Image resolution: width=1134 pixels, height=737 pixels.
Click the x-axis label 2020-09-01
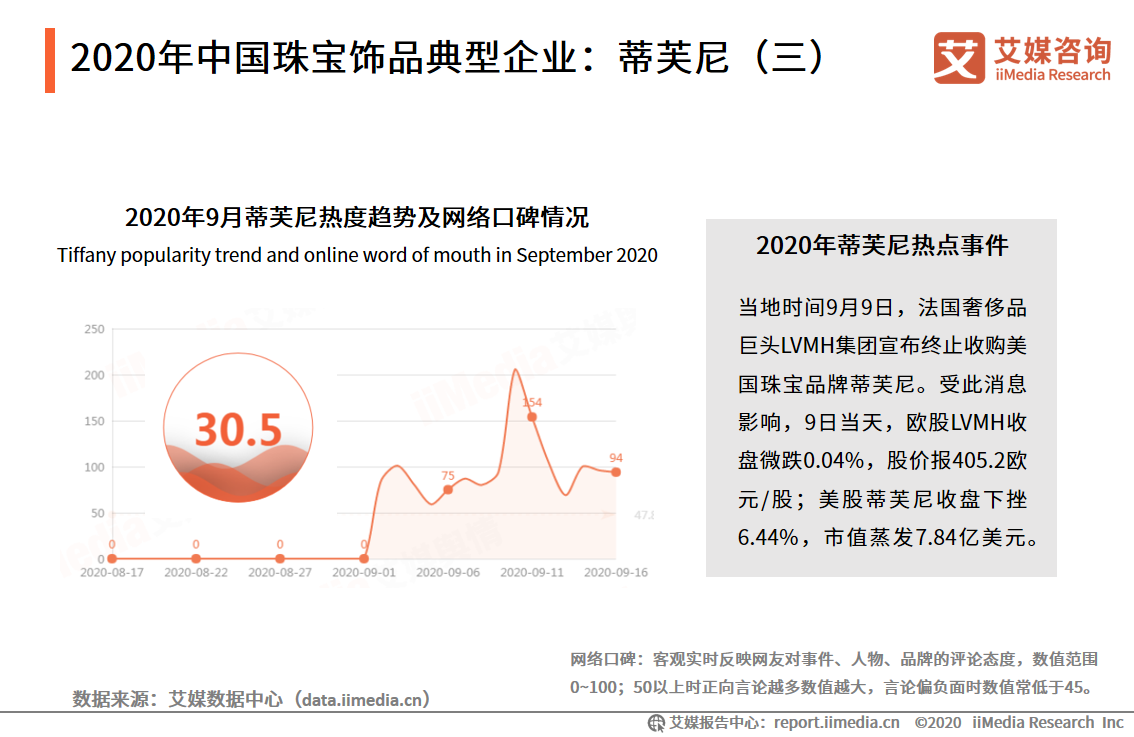coord(364,572)
